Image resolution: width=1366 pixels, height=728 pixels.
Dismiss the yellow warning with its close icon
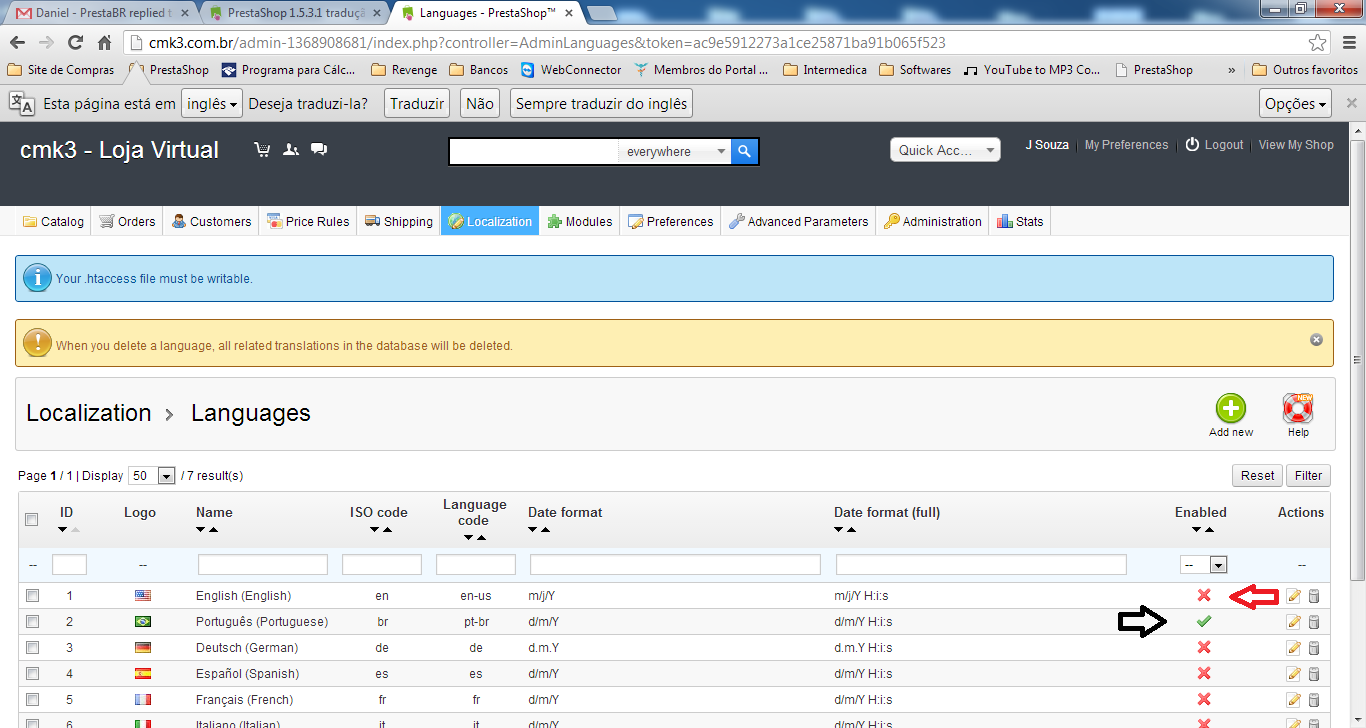pos(1316,339)
